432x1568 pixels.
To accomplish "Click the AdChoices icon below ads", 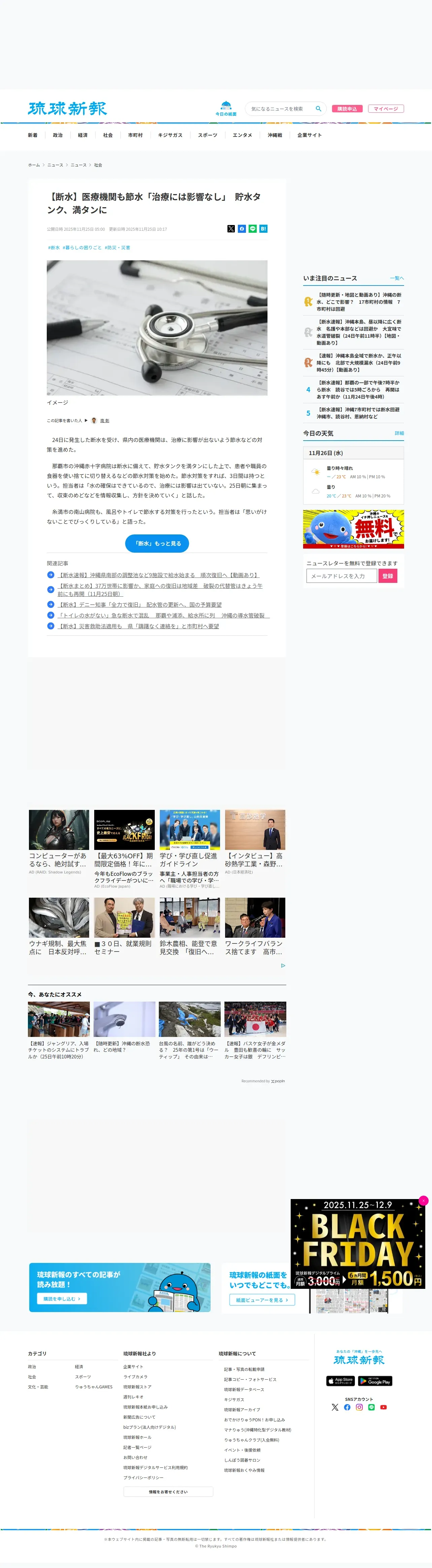I will pyautogui.click(x=283, y=965).
